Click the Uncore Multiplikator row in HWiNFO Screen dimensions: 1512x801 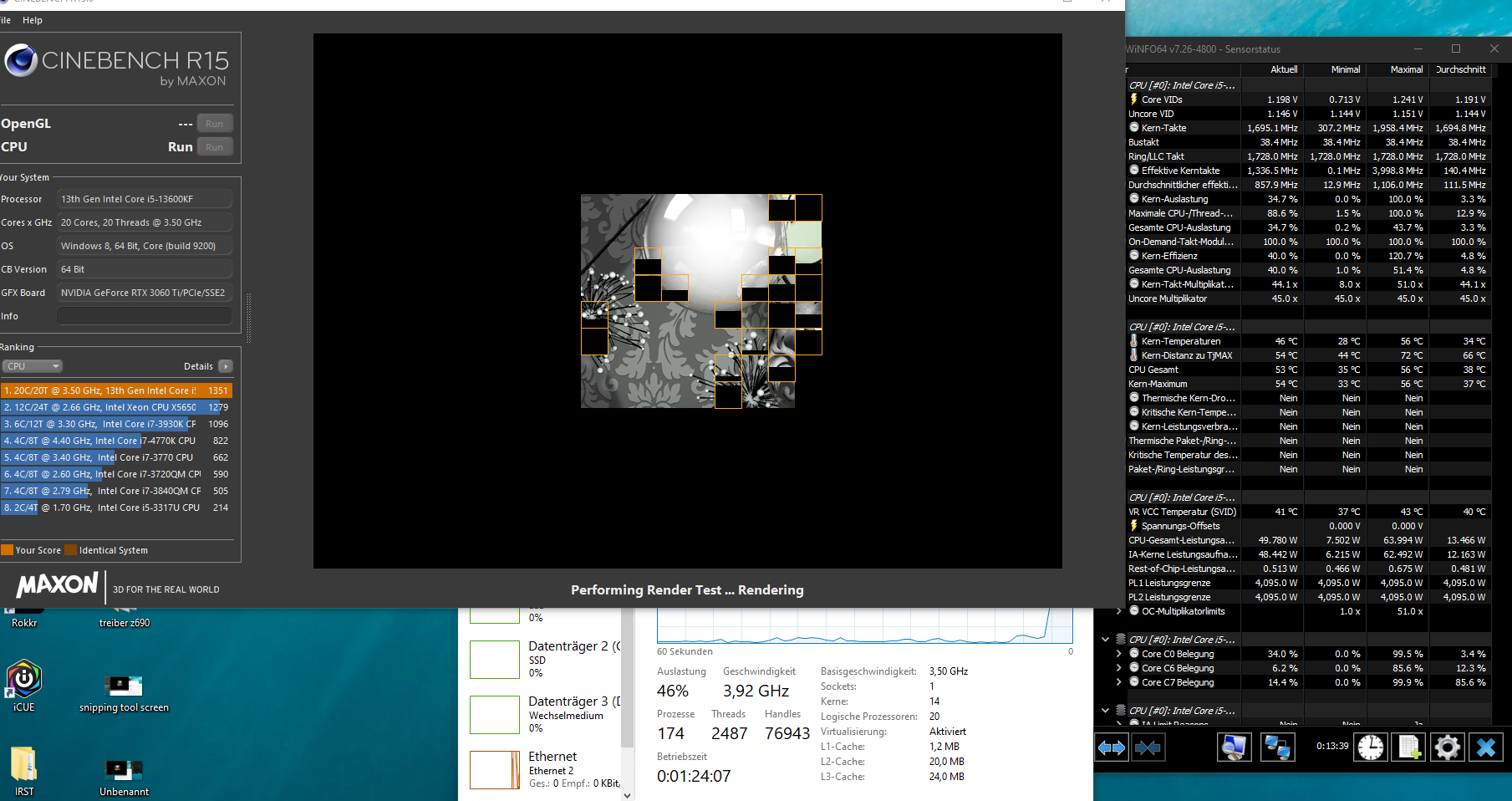pyautogui.click(x=1309, y=298)
